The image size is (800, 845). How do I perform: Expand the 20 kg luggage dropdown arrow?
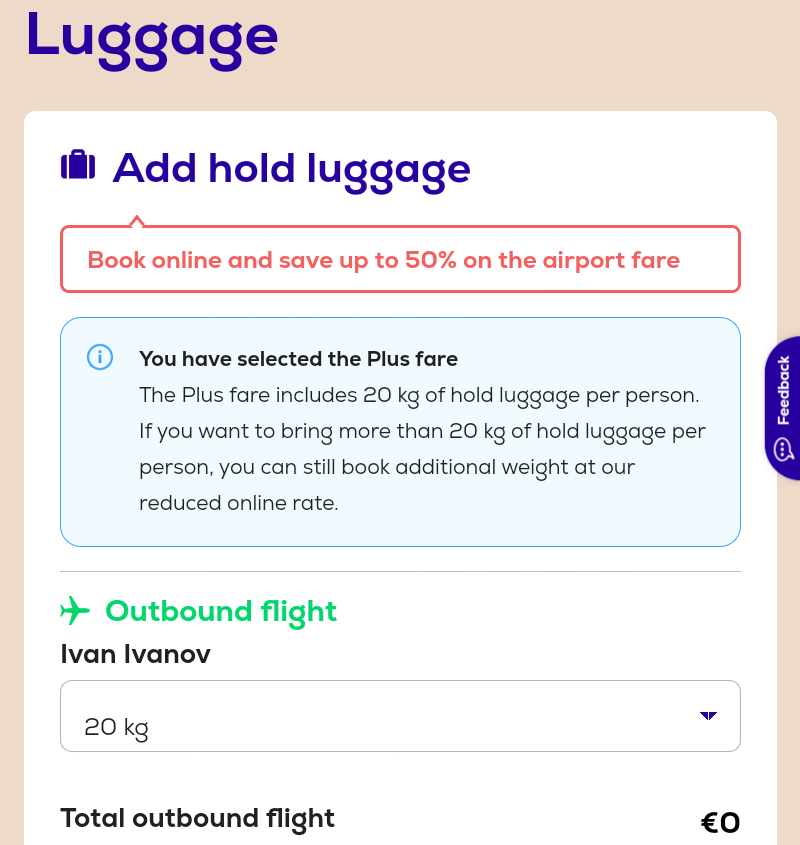[708, 716]
